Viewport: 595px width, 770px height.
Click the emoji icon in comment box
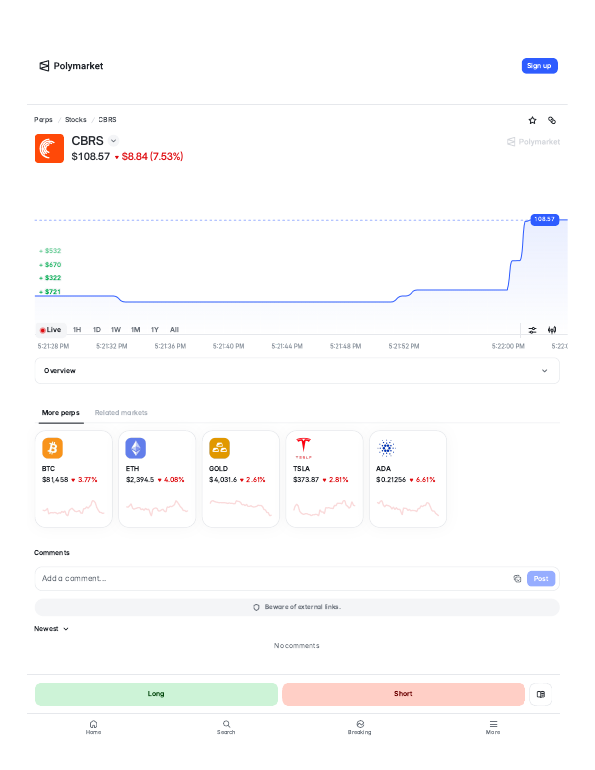click(x=517, y=578)
